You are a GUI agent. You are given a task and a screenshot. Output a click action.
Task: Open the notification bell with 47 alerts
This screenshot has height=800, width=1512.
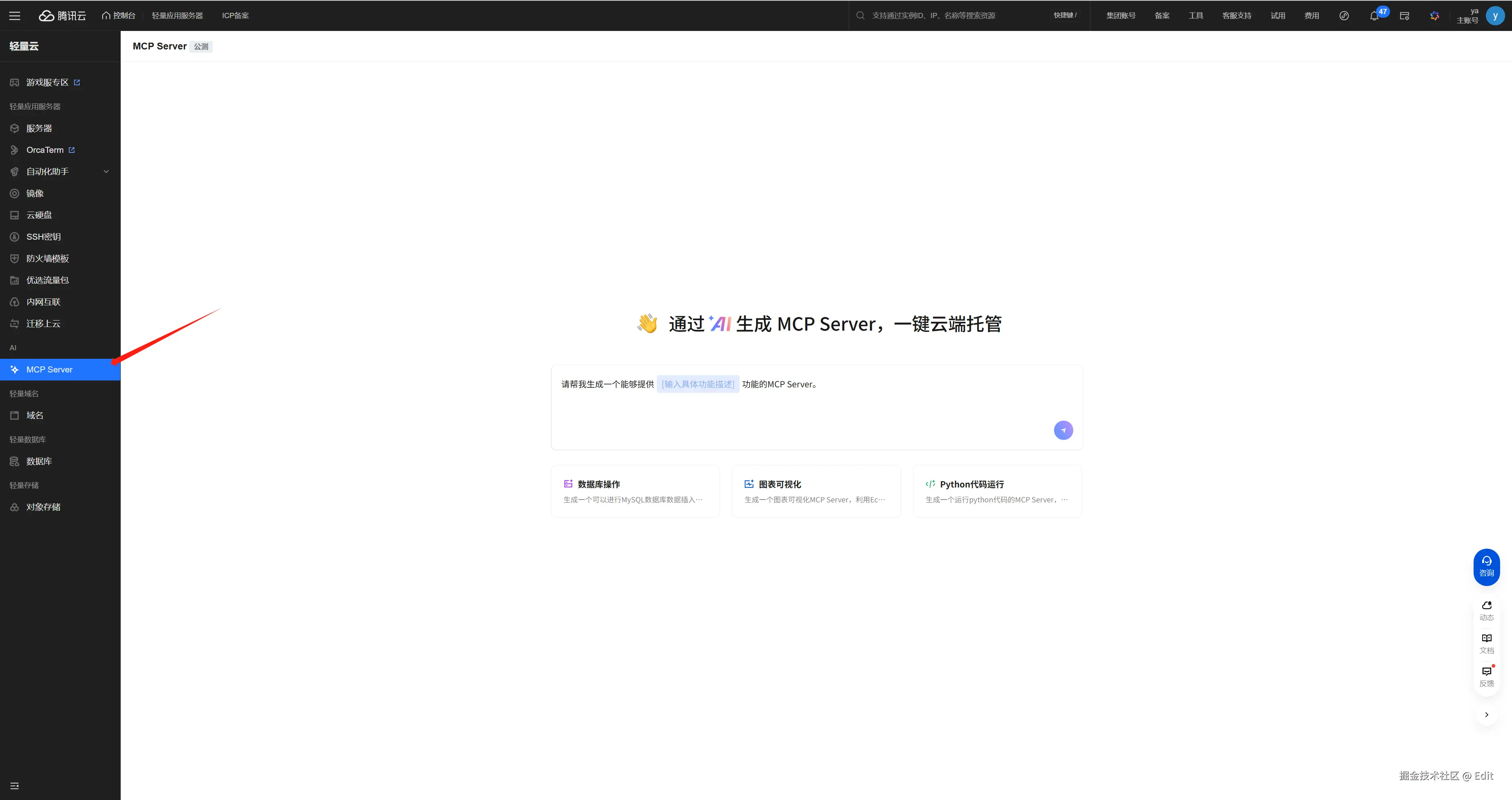tap(1374, 16)
